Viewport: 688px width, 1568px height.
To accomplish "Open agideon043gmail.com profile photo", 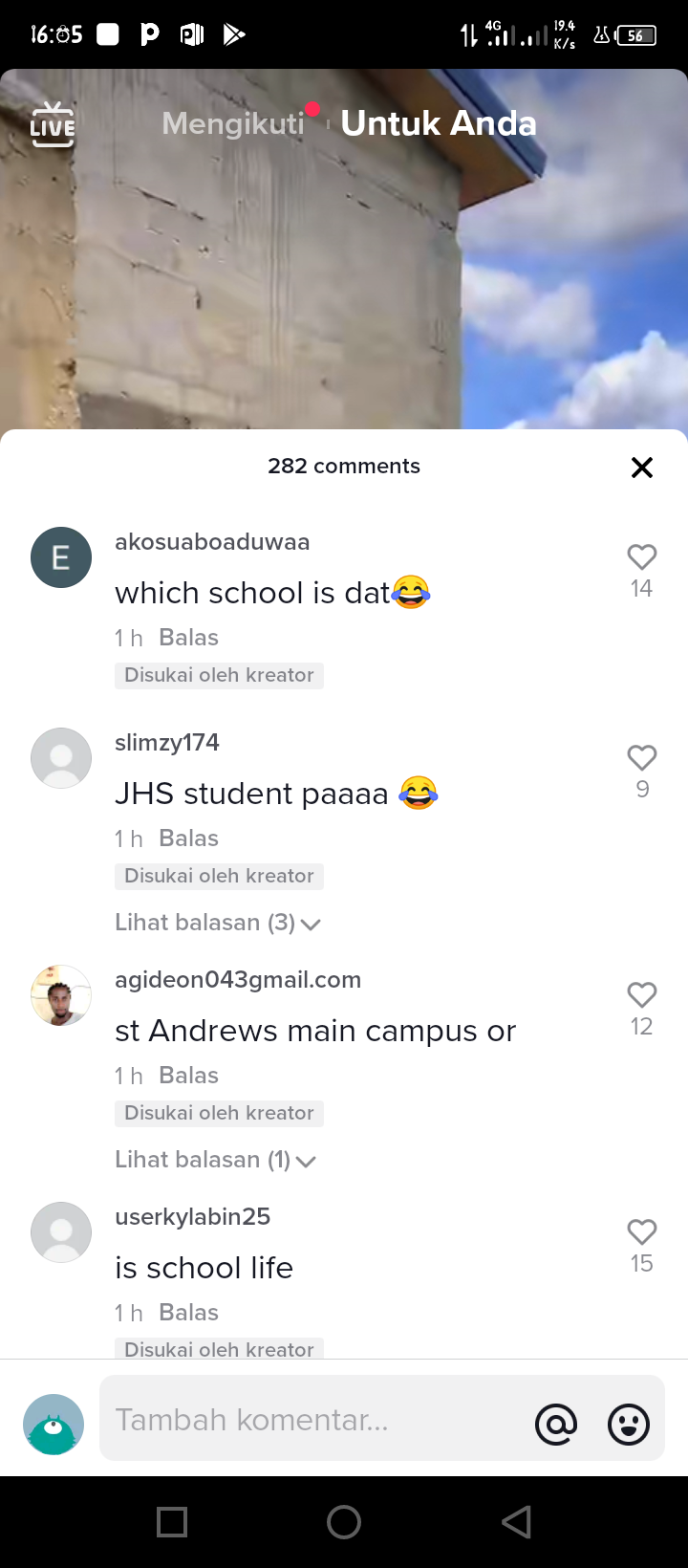I will point(61,995).
